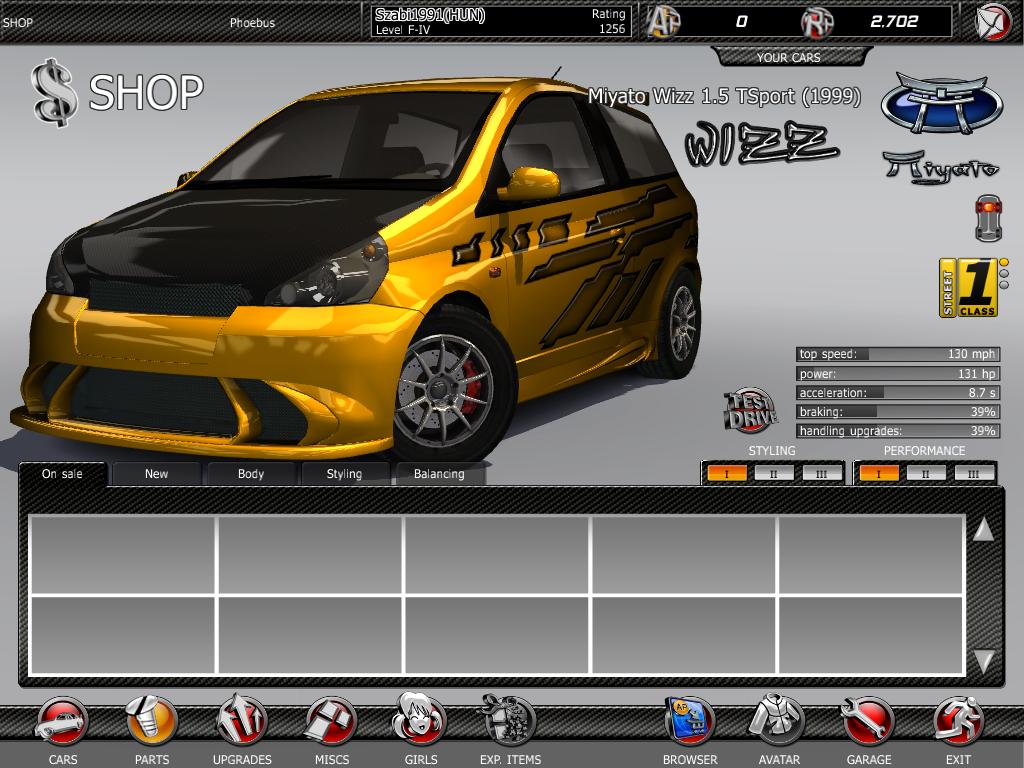
Task: Open the Cars shop category
Action: (62, 722)
